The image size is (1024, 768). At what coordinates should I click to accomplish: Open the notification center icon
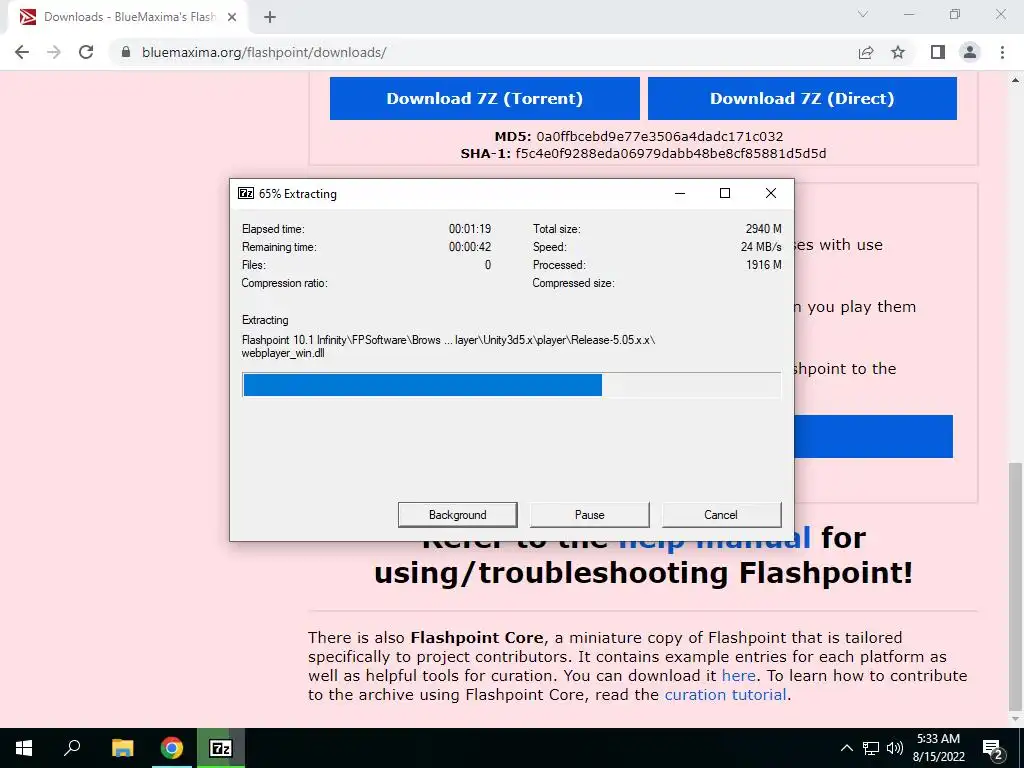point(993,748)
